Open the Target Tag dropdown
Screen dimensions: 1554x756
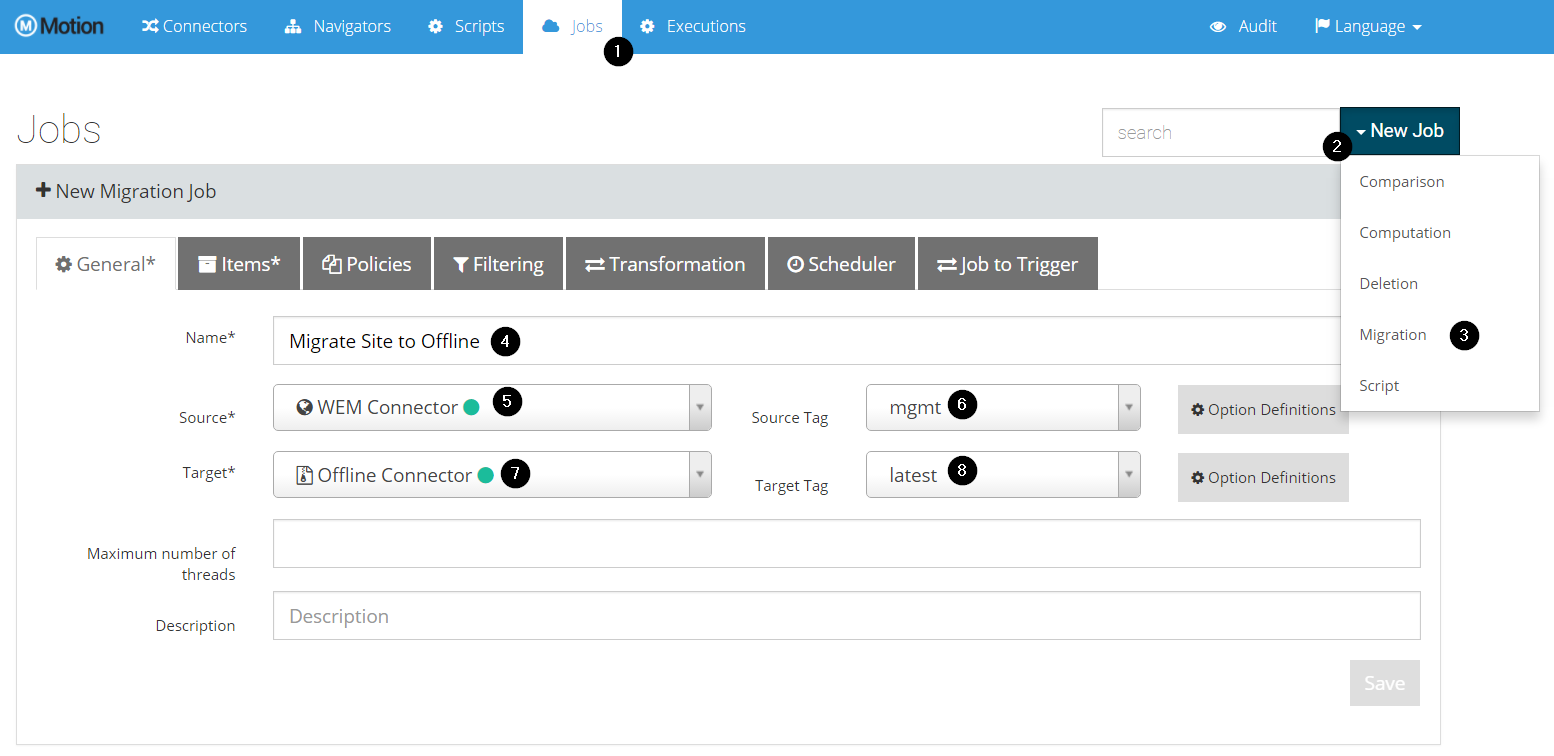1003,475
